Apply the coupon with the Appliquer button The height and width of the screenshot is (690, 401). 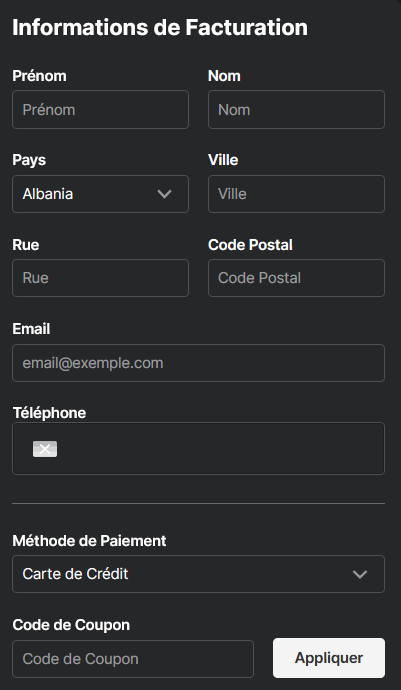(x=329, y=658)
